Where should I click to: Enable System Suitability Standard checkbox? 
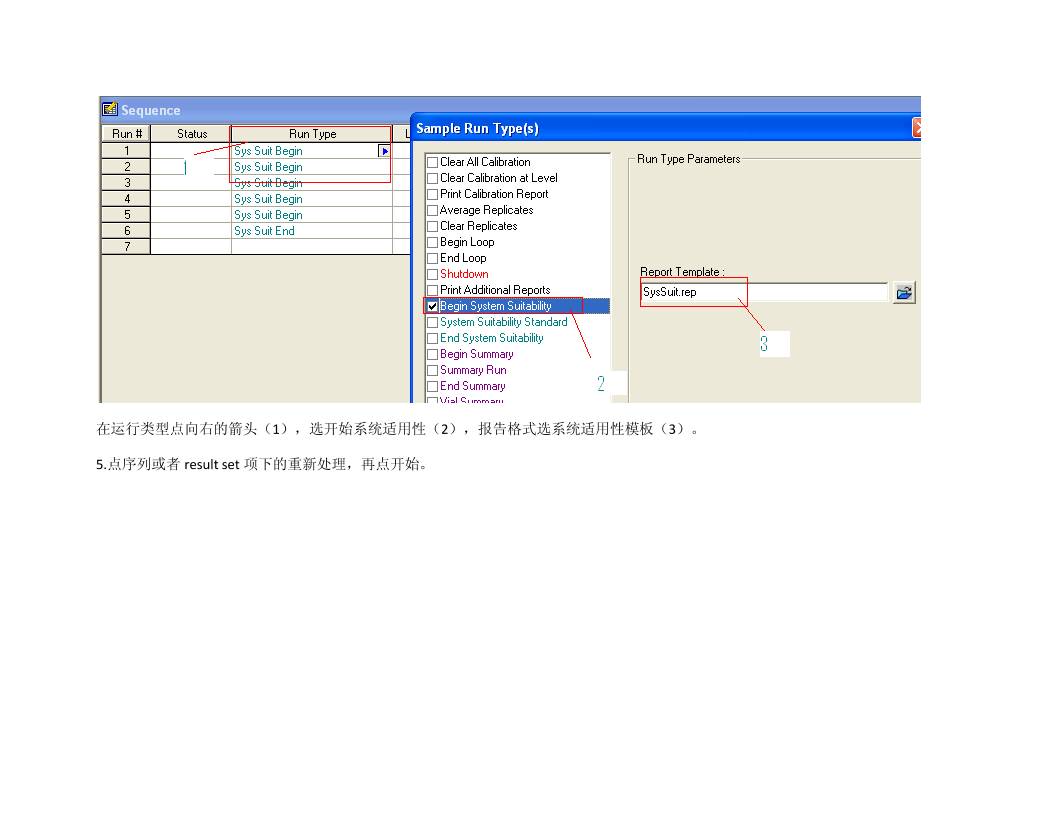click(432, 322)
